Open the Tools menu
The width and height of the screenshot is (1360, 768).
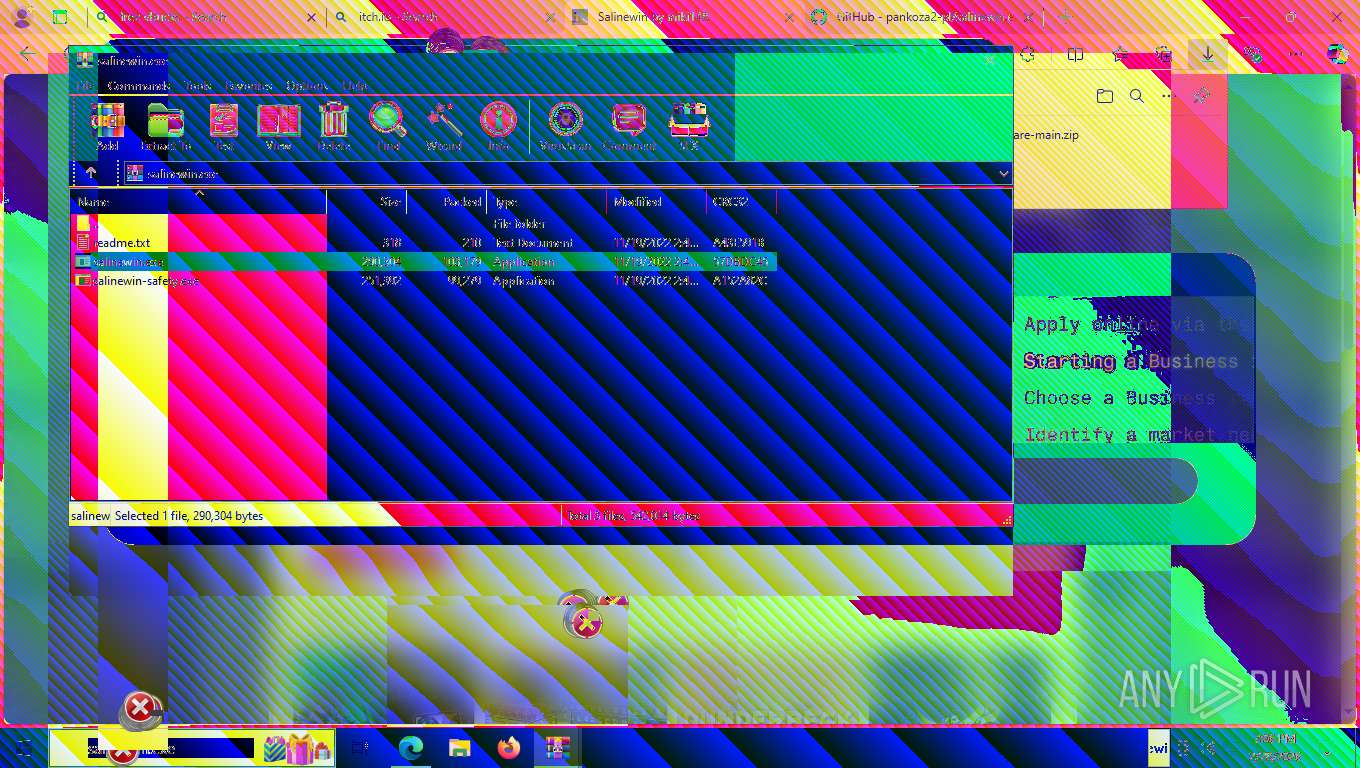coord(197,86)
